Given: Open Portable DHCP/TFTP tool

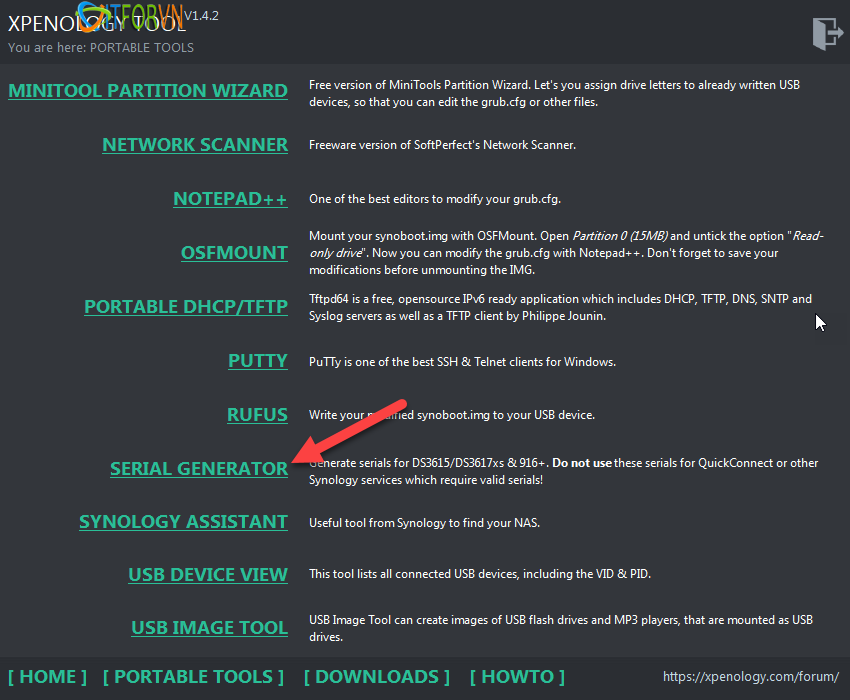Looking at the screenshot, I should click(x=186, y=307).
